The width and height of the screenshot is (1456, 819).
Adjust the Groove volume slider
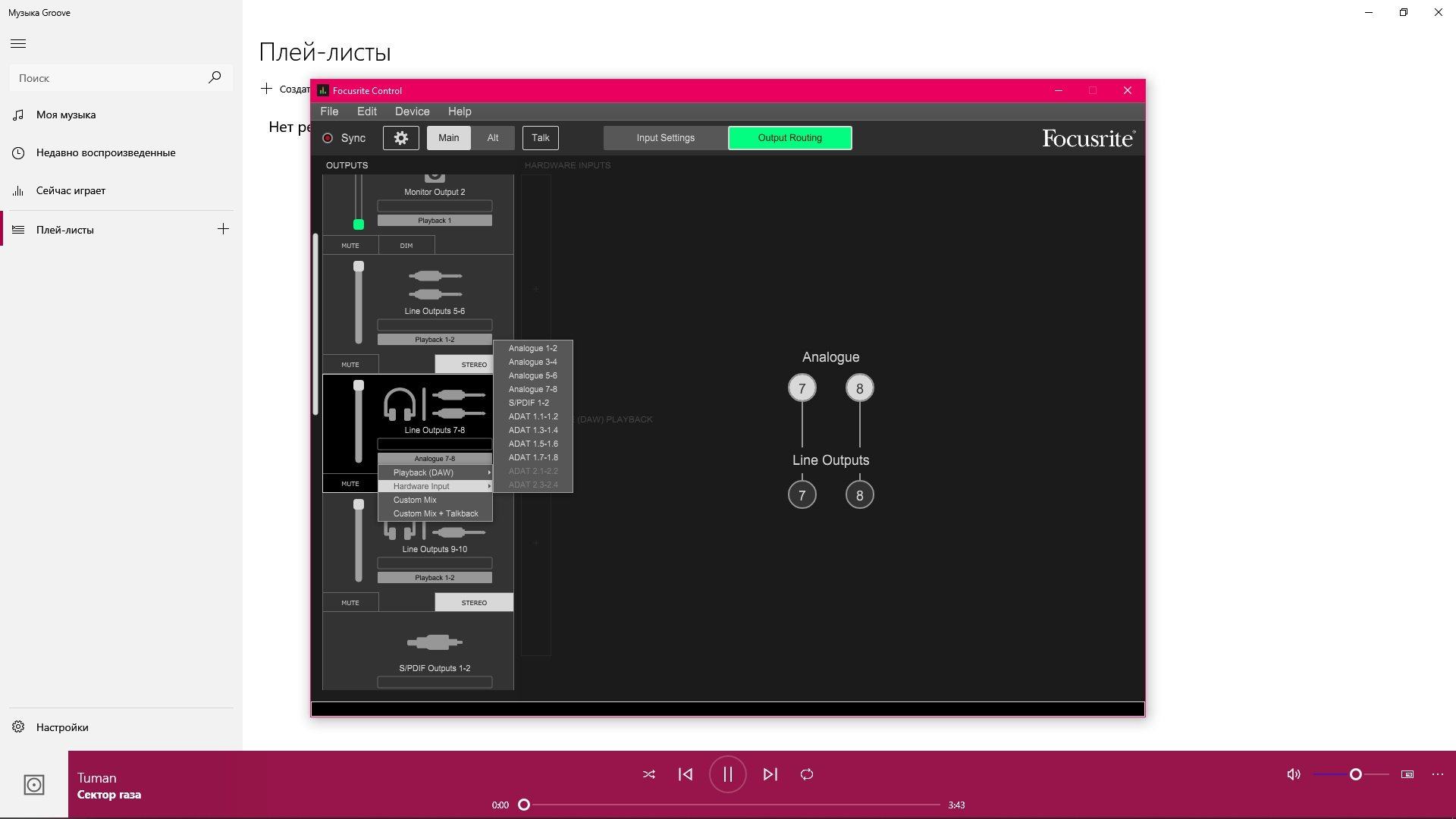[1355, 774]
